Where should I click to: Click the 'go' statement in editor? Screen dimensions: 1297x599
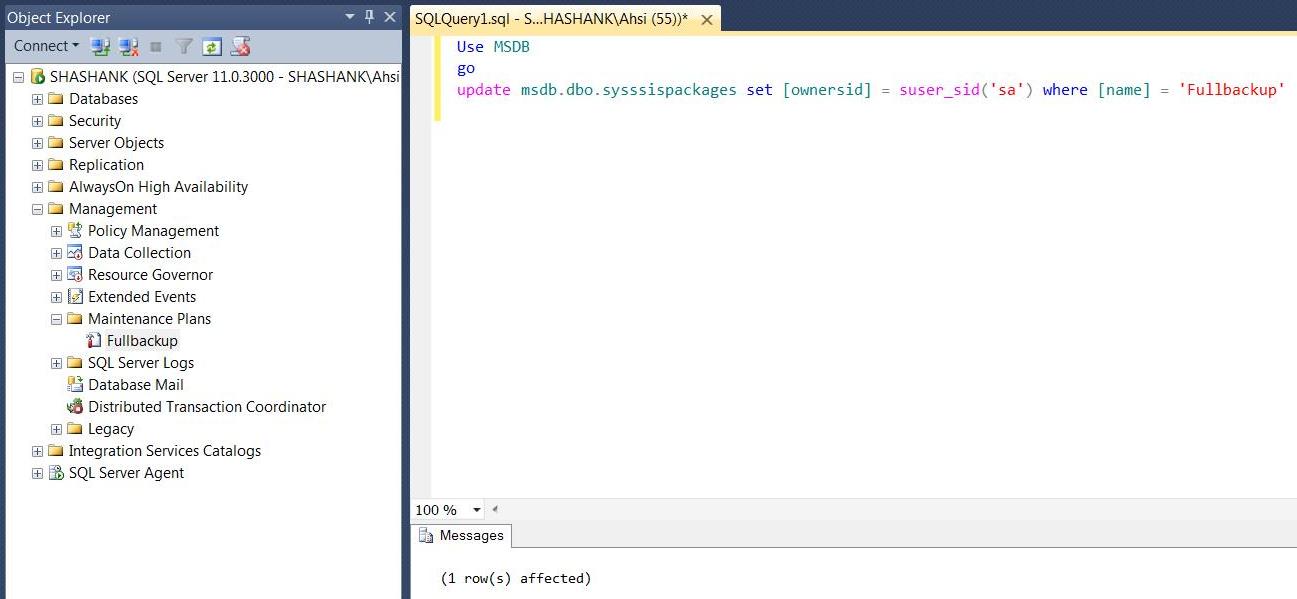(466, 69)
